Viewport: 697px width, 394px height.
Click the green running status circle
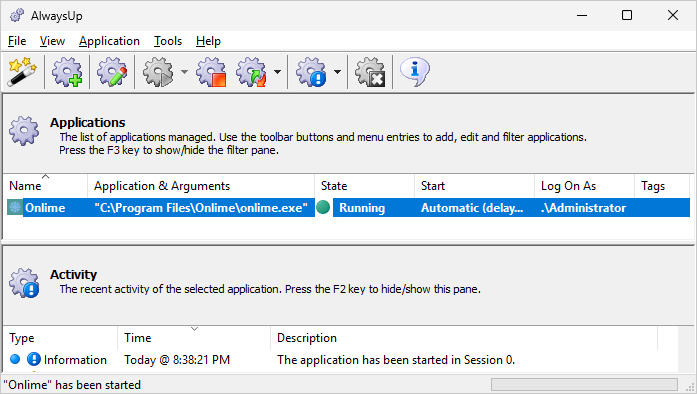tap(323, 207)
